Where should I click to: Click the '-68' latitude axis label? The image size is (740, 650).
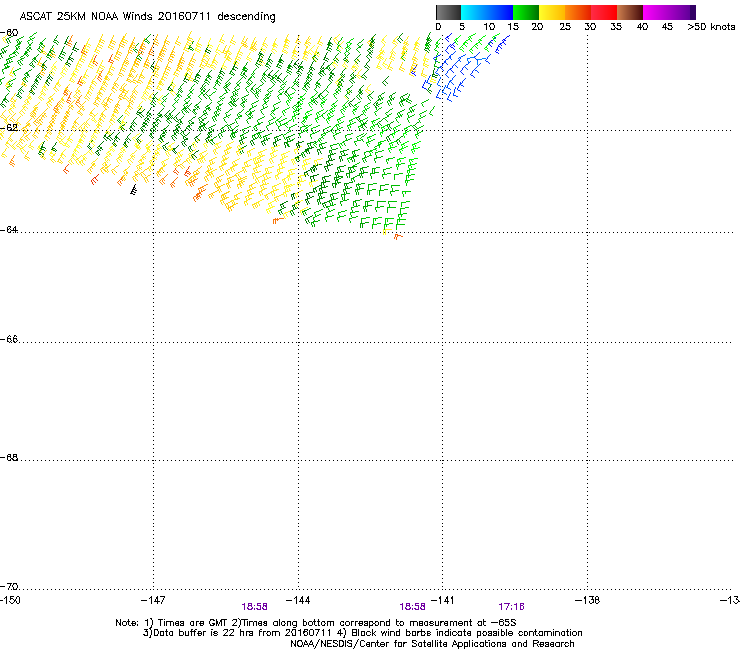point(9,457)
